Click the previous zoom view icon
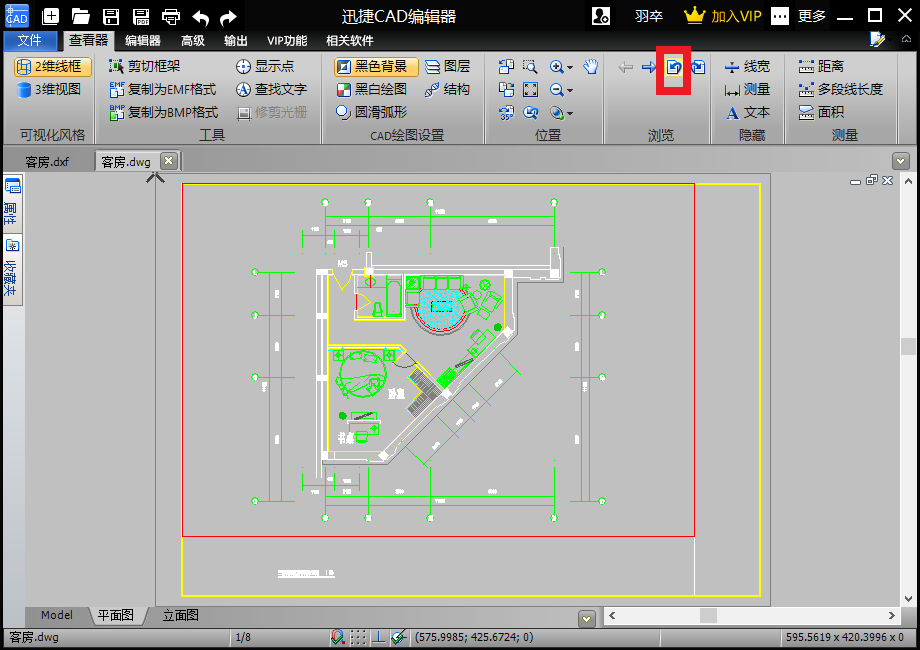The image size is (920, 650). pos(530,113)
